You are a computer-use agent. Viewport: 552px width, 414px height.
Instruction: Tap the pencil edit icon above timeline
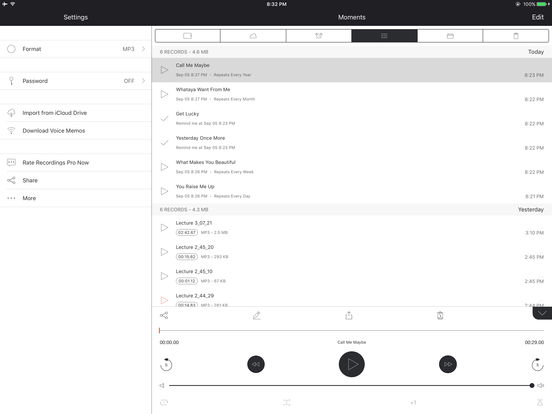tap(257, 316)
